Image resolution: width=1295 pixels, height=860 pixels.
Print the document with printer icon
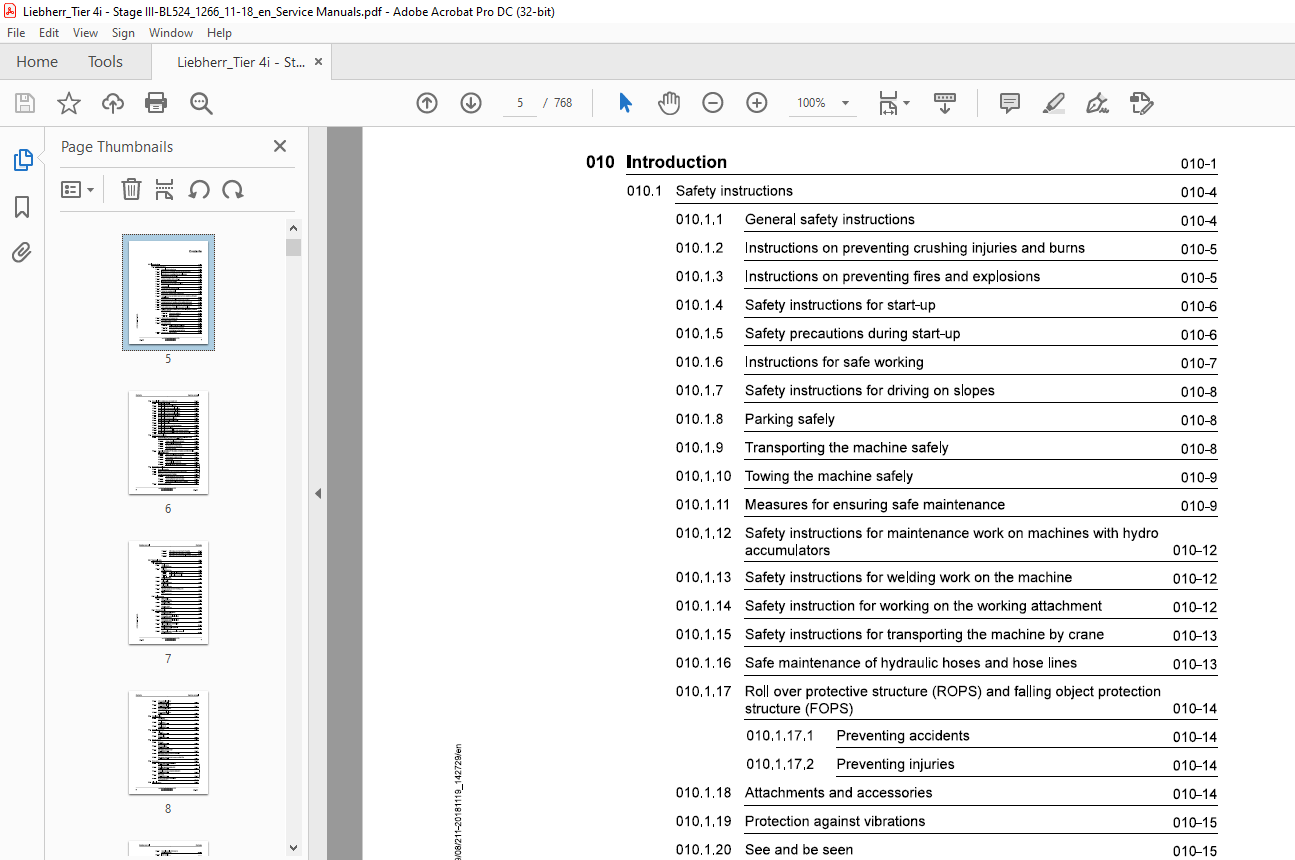tap(156, 103)
